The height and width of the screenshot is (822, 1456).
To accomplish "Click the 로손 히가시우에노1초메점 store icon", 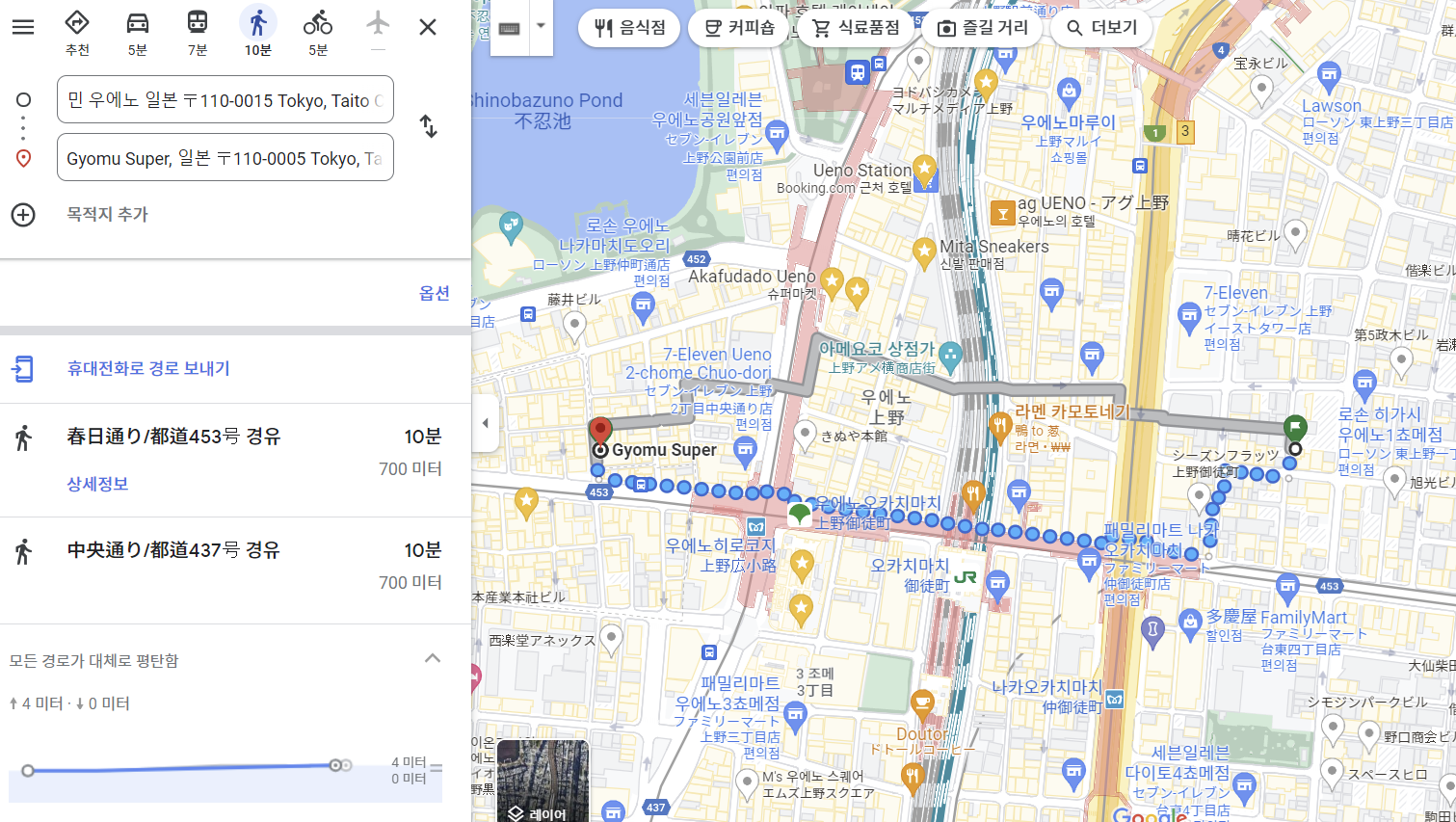I will pos(1365,384).
